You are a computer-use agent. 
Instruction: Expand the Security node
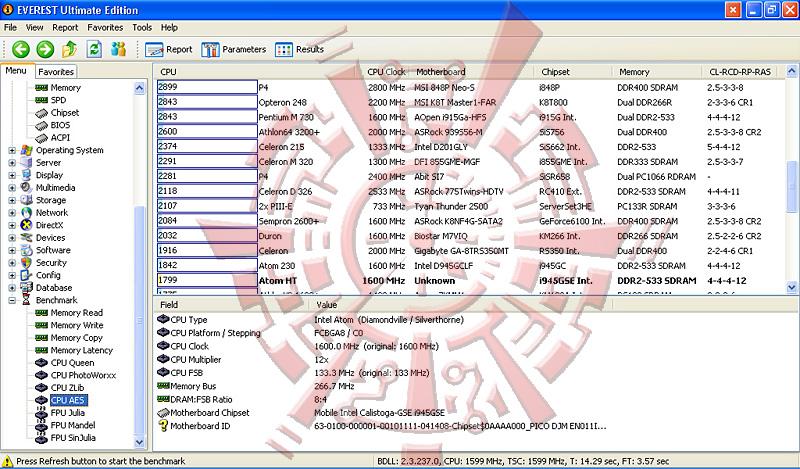[x=12, y=263]
